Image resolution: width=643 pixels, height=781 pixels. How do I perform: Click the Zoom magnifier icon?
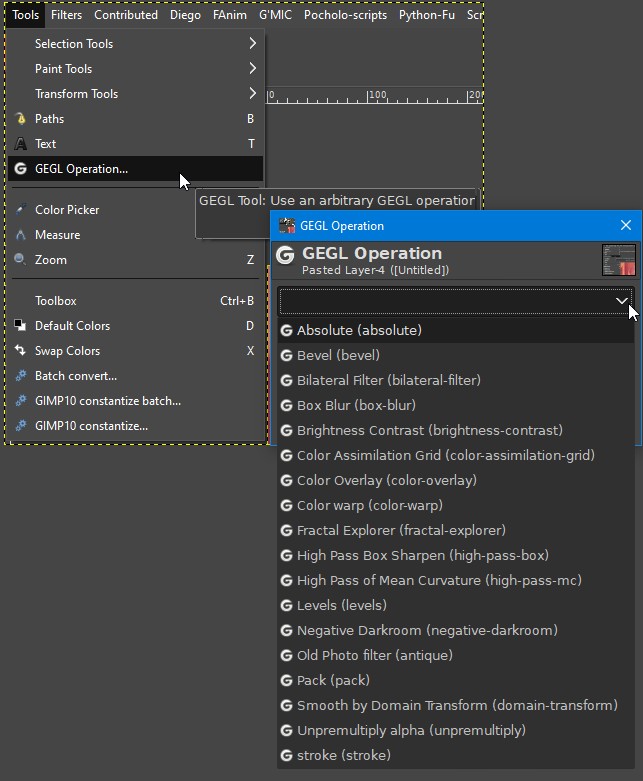pos(20,260)
